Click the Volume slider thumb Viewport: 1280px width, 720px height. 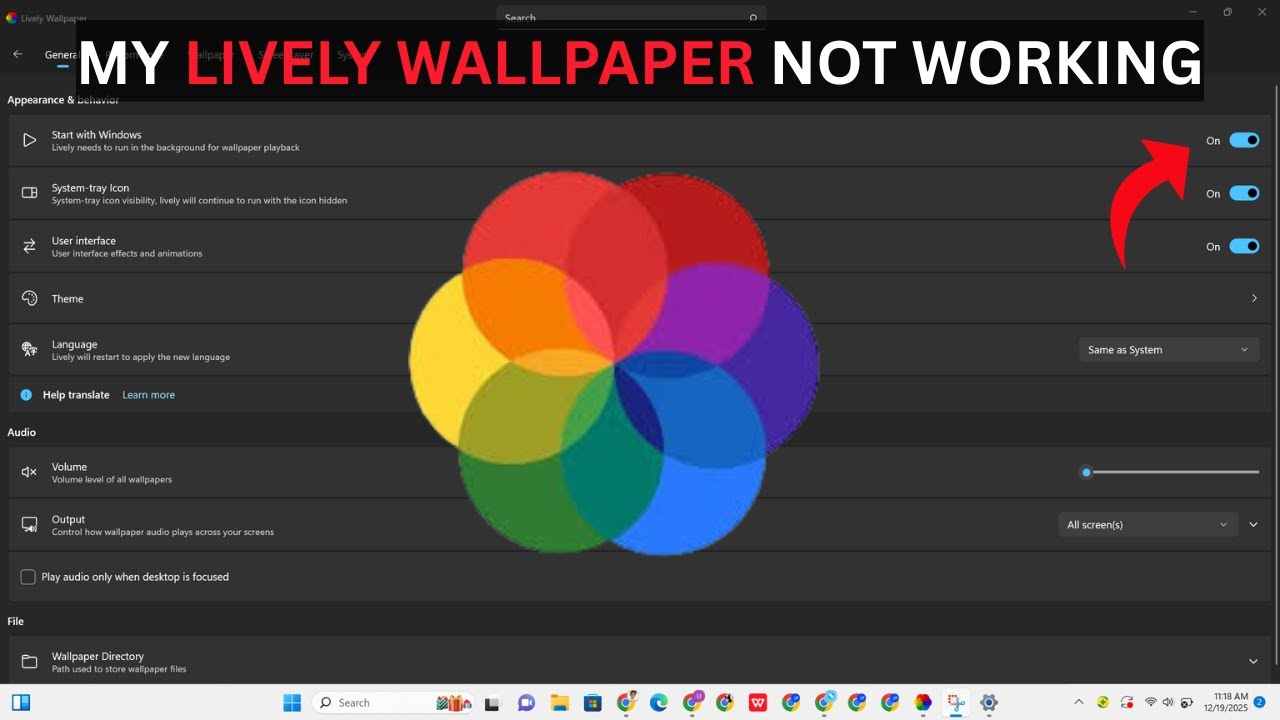point(1086,472)
